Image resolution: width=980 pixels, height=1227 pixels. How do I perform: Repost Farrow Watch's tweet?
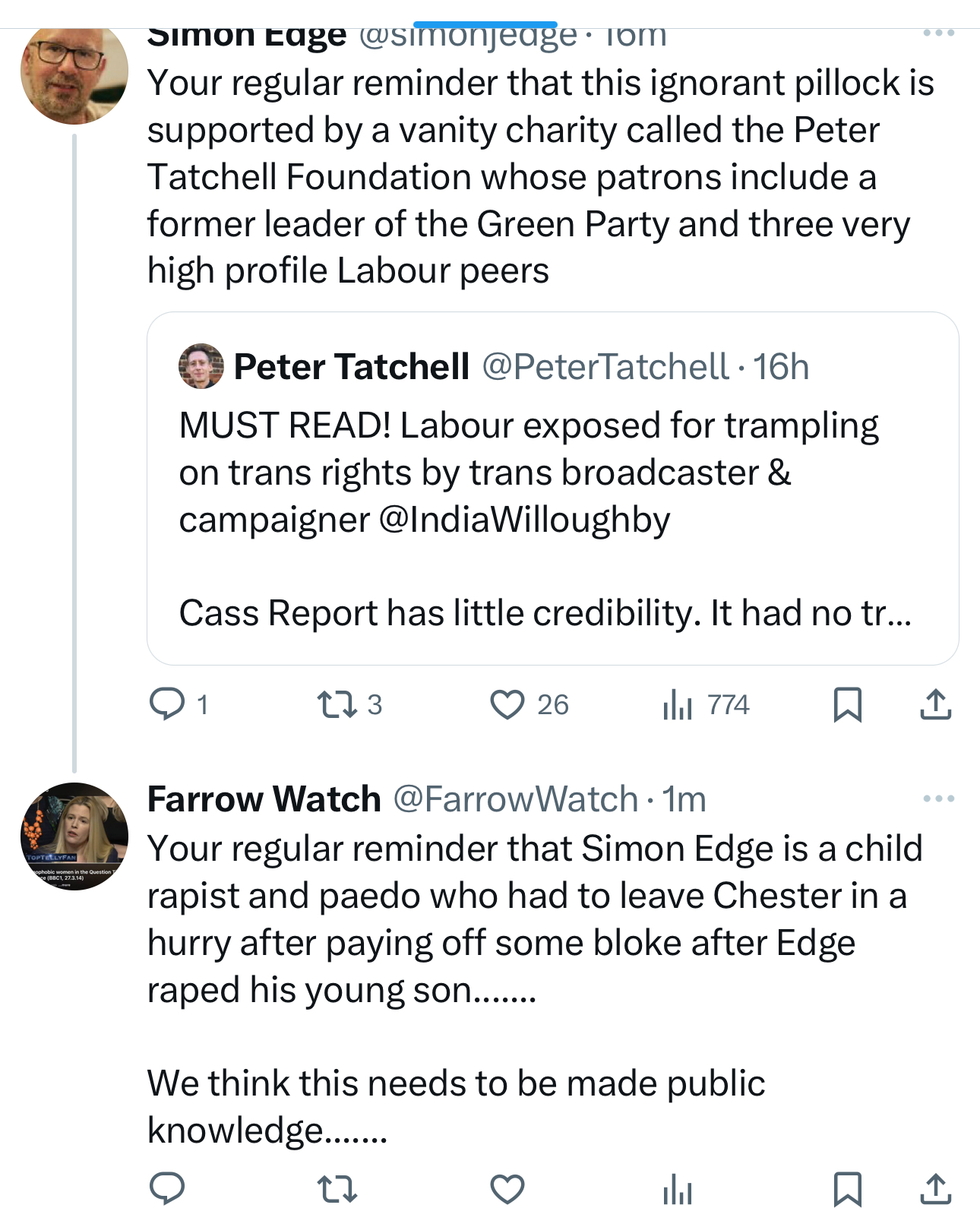coord(337,1189)
